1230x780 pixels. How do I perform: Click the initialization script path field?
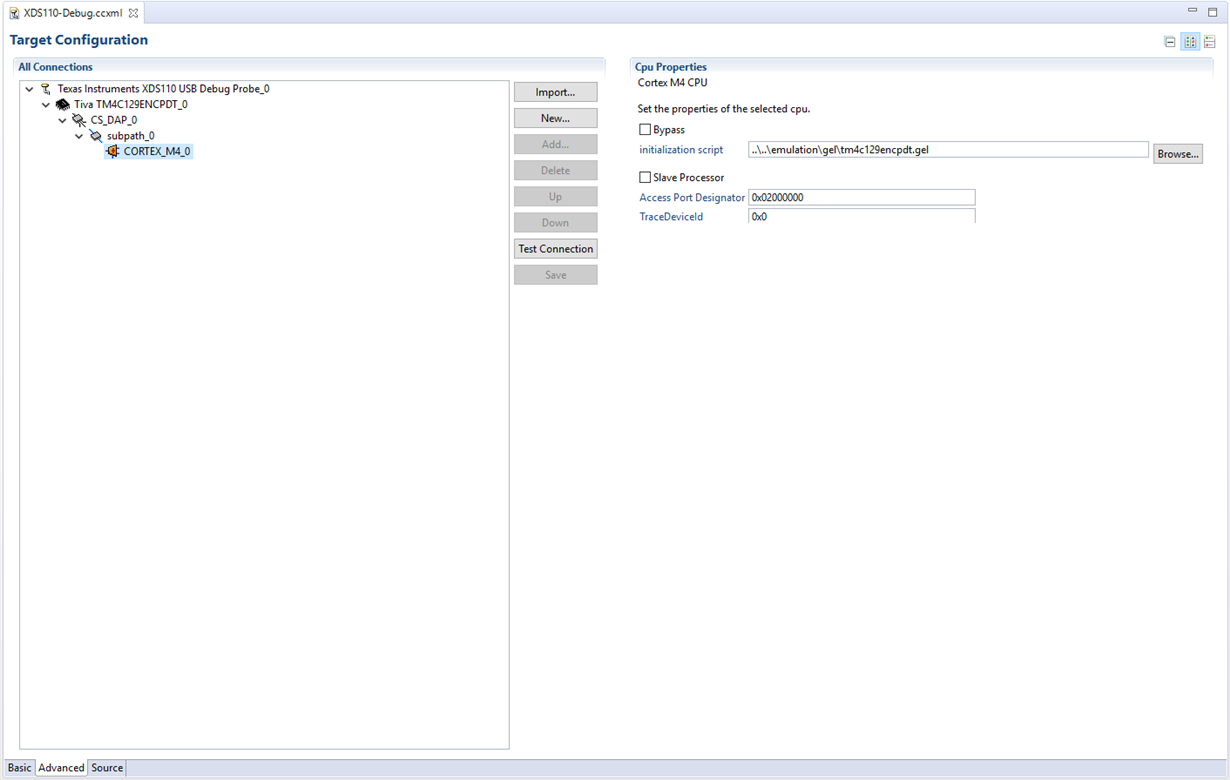(948, 150)
